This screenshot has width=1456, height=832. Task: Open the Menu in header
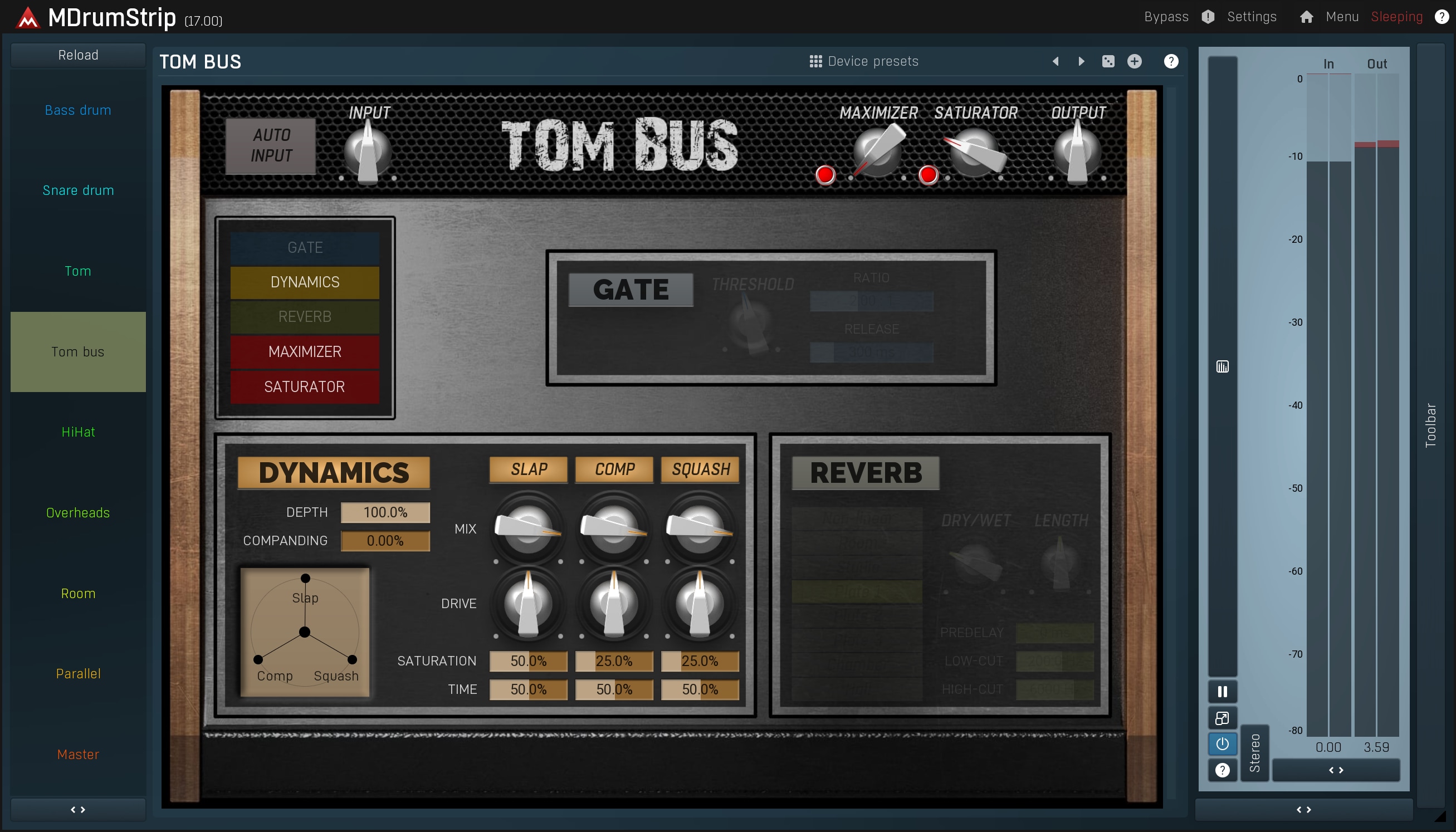tap(1342, 17)
